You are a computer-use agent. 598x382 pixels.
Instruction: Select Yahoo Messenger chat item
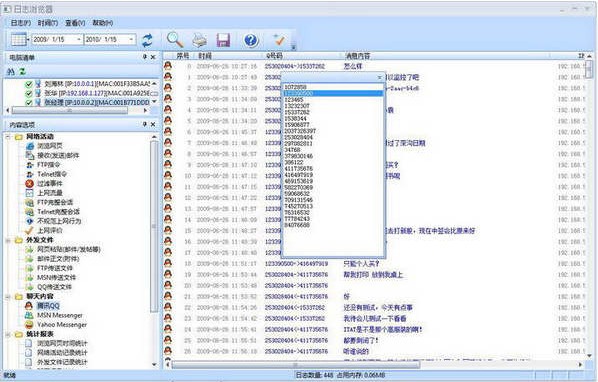coord(56,325)
